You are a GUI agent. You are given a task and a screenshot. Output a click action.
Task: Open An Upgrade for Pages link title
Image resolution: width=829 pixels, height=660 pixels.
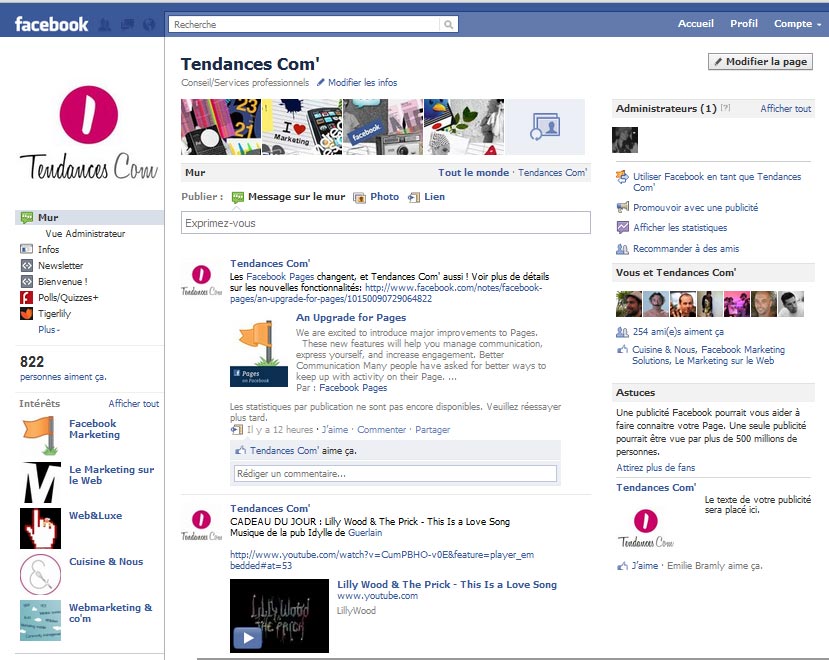coord(351,317)
